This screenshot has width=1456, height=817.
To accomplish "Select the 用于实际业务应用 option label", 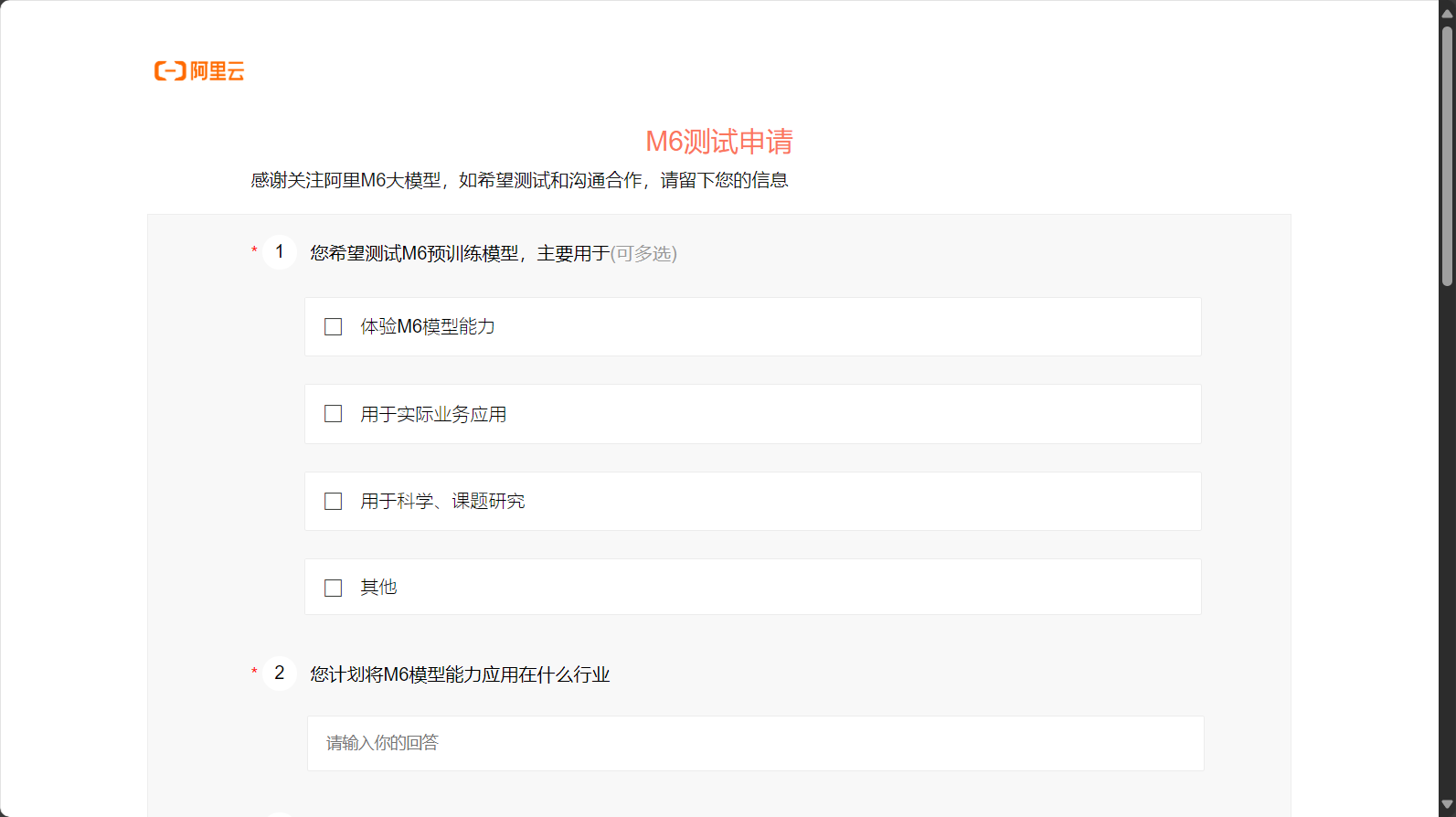I will 433,414.
